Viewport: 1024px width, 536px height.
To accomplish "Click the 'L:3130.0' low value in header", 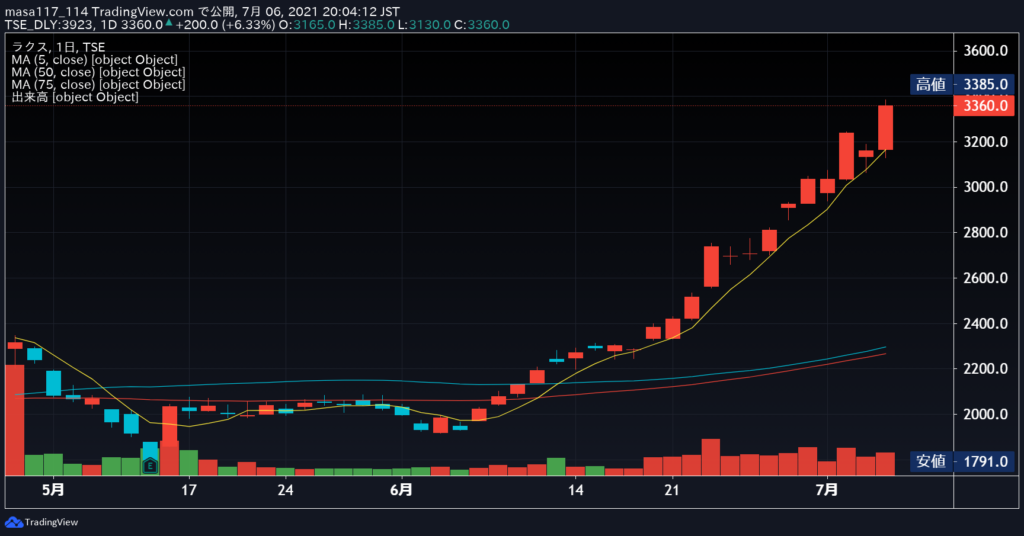I will (x=424, y=25).
